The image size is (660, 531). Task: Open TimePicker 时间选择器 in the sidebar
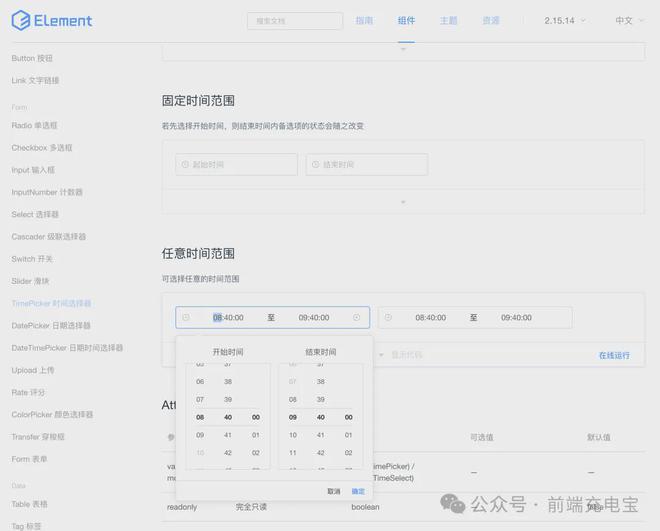point(51,303)
